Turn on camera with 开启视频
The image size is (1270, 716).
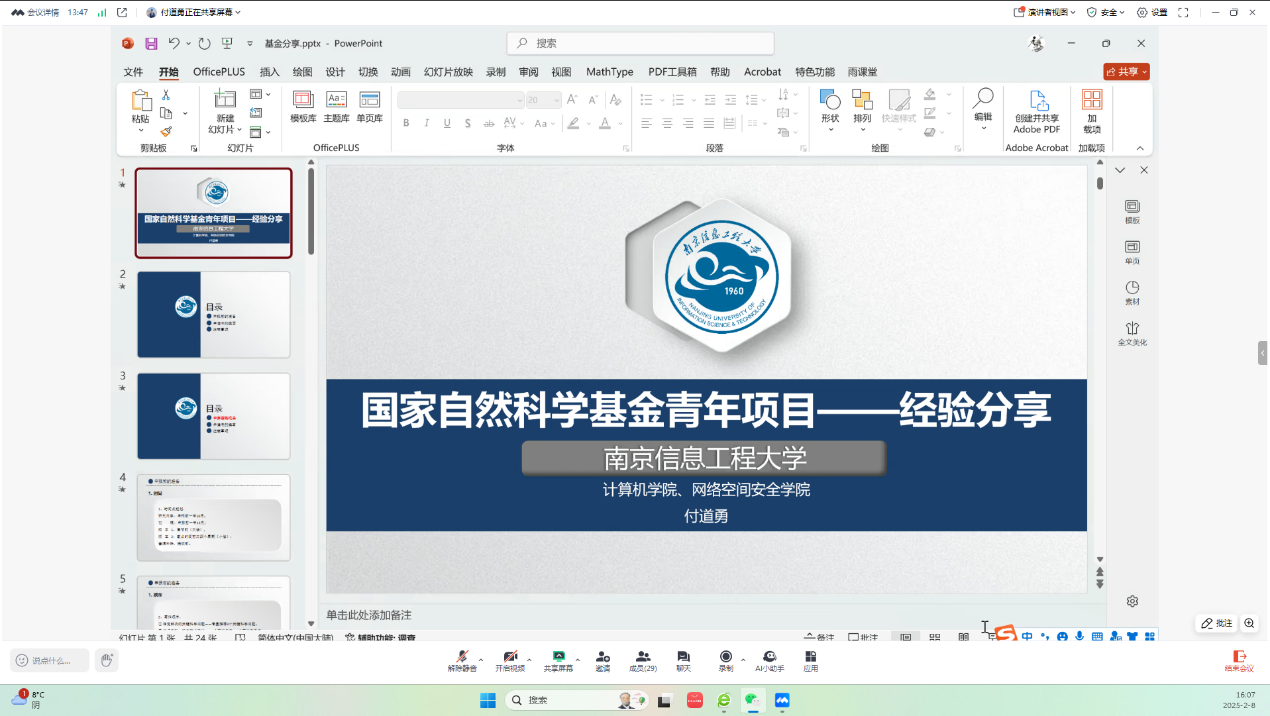[510, 661]
